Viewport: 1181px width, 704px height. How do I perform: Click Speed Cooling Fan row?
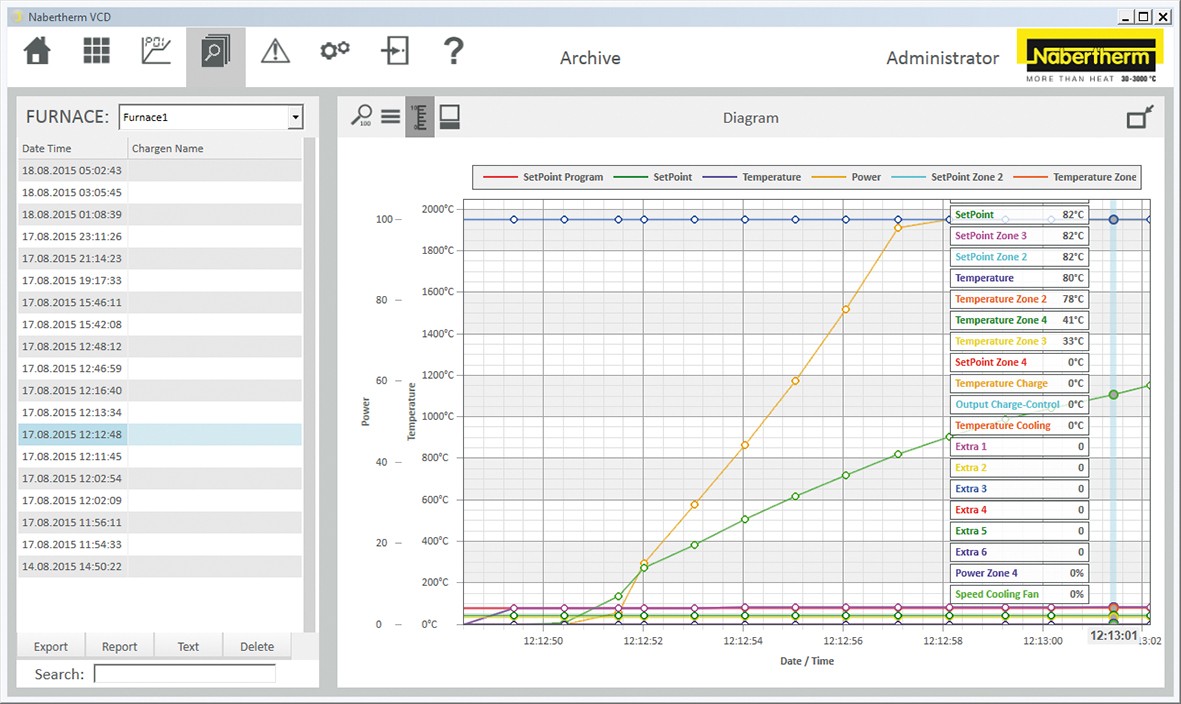pos(1019,594)
